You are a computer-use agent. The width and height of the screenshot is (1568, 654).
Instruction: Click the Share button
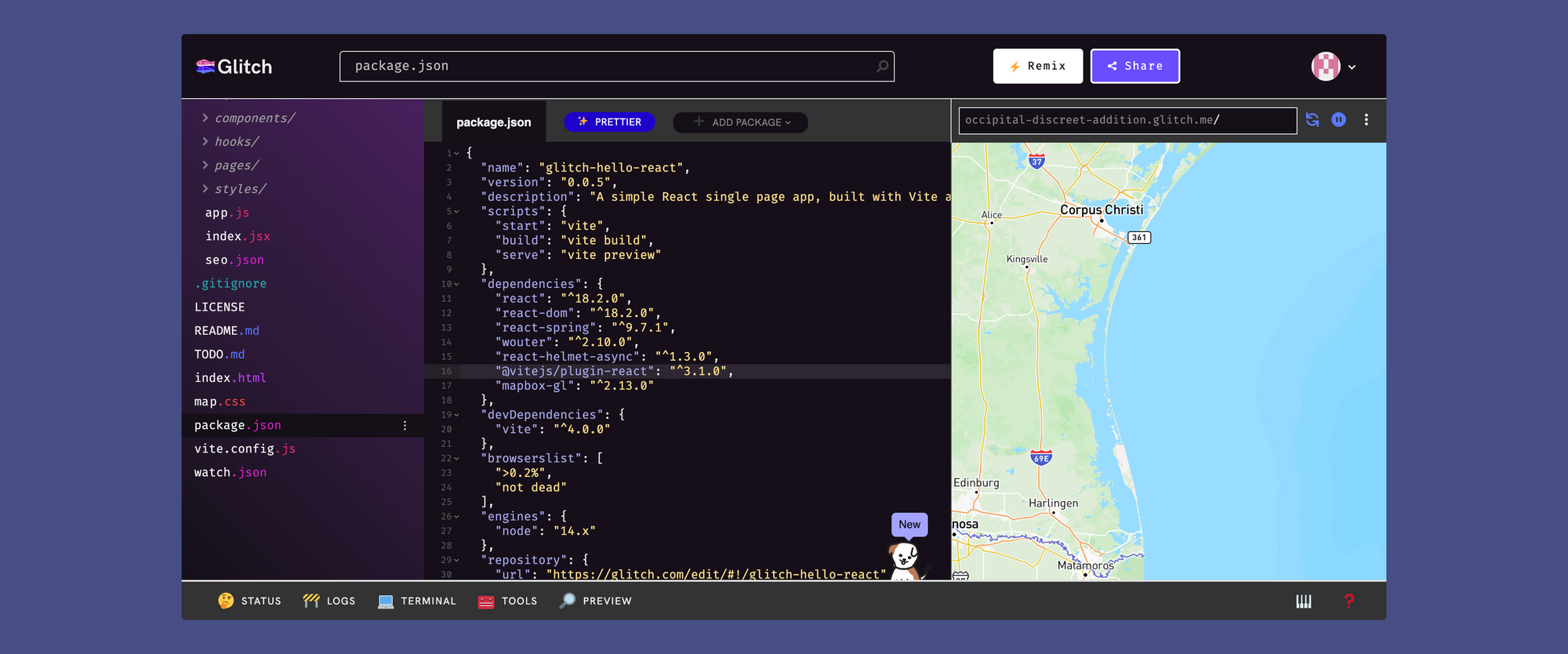(x=1134, y=67)
